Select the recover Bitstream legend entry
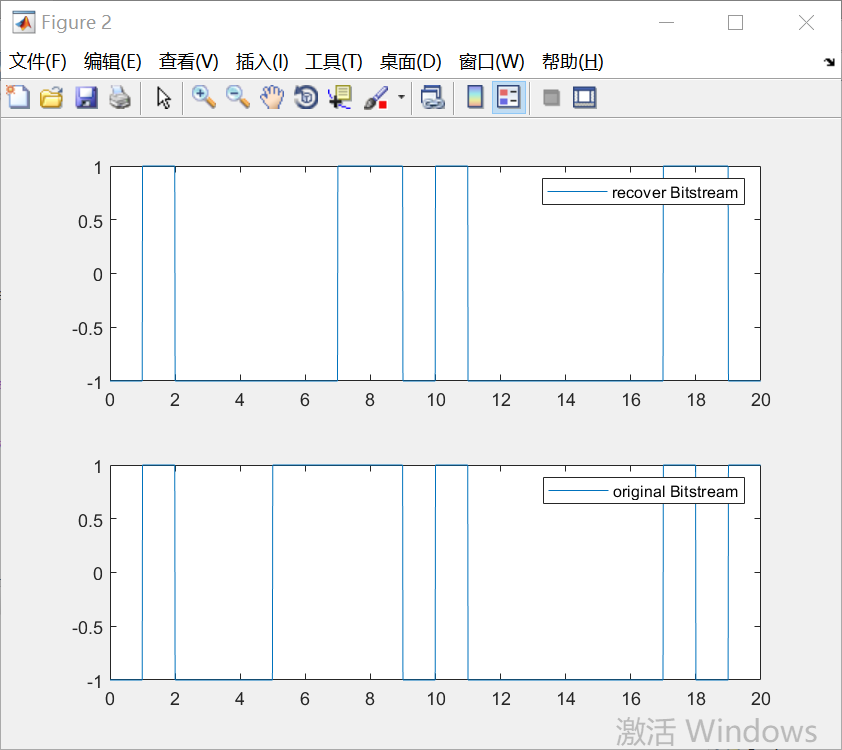 point(643,191)
